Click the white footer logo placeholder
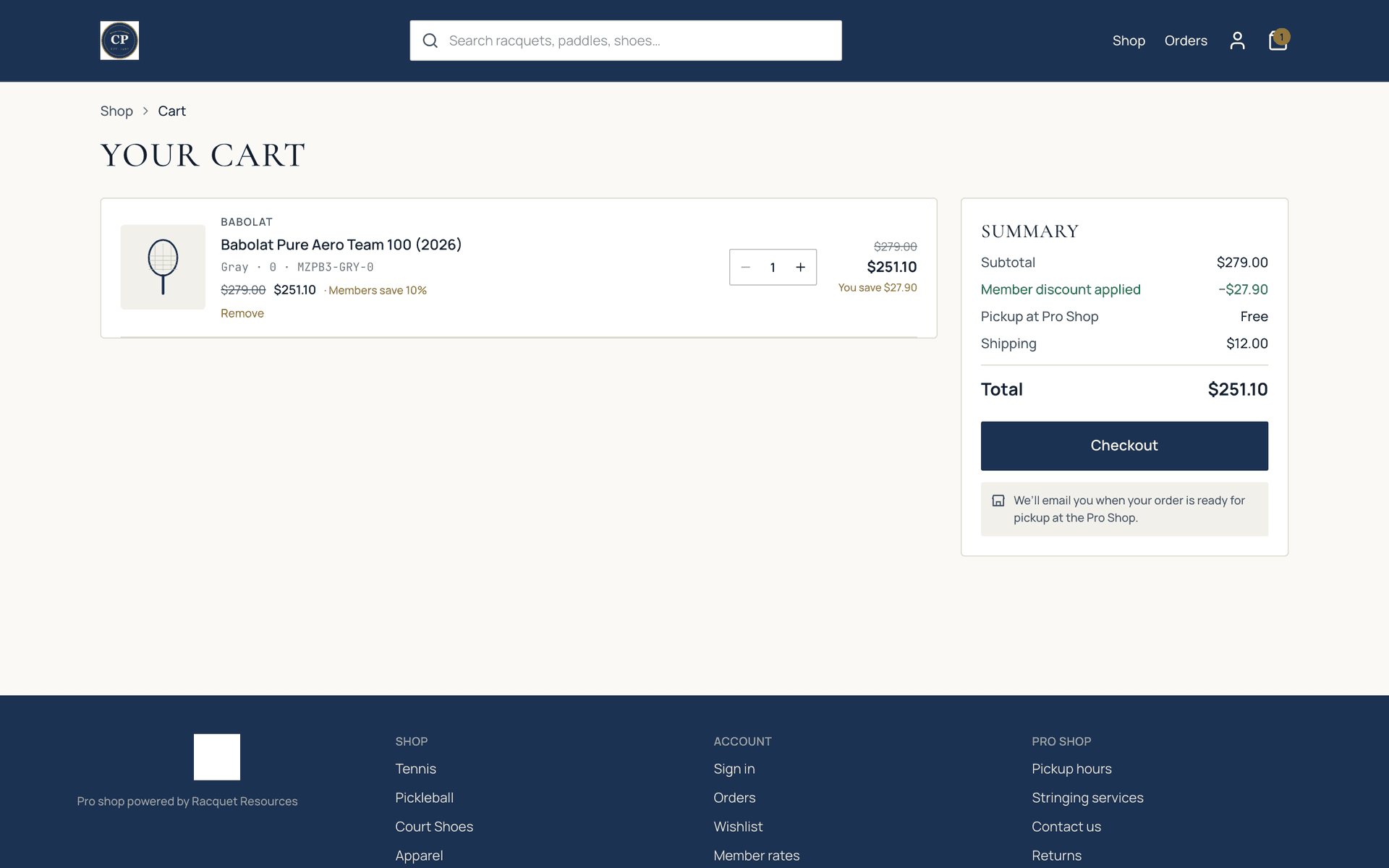The height and width of the screenshot is (868, 1389). 217,757
